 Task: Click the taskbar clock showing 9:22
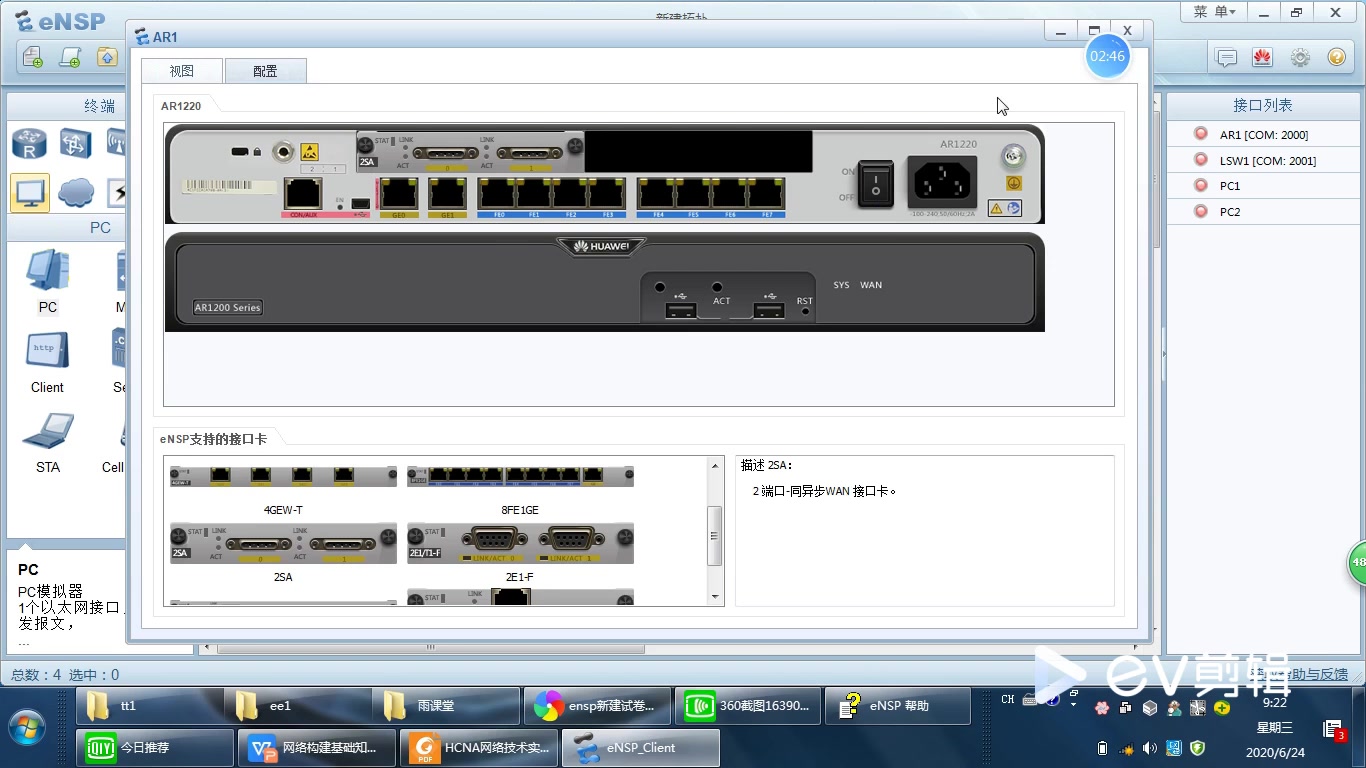tap(1274, 703)
